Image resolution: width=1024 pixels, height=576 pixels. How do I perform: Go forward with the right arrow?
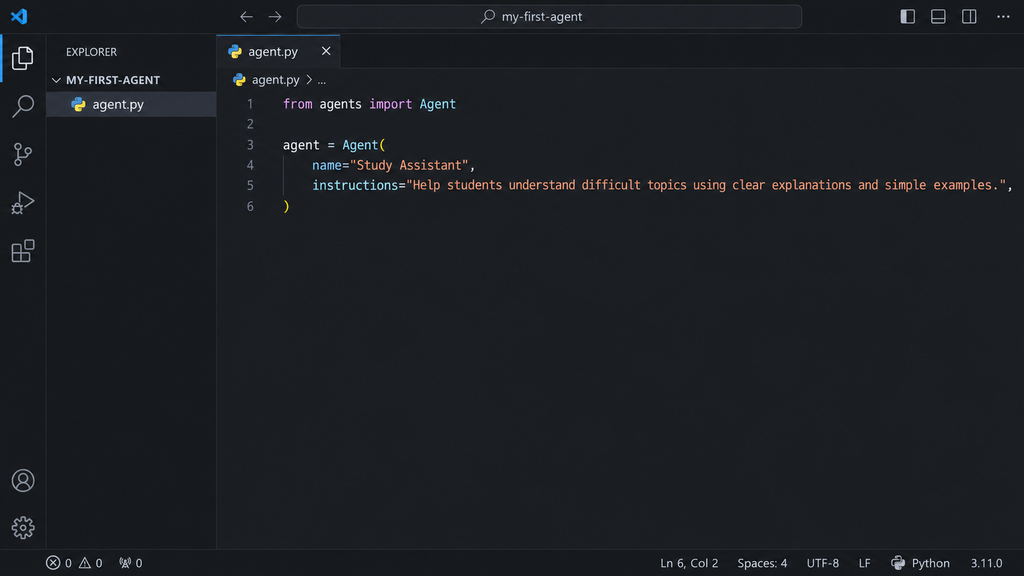[x=275, y=17]
